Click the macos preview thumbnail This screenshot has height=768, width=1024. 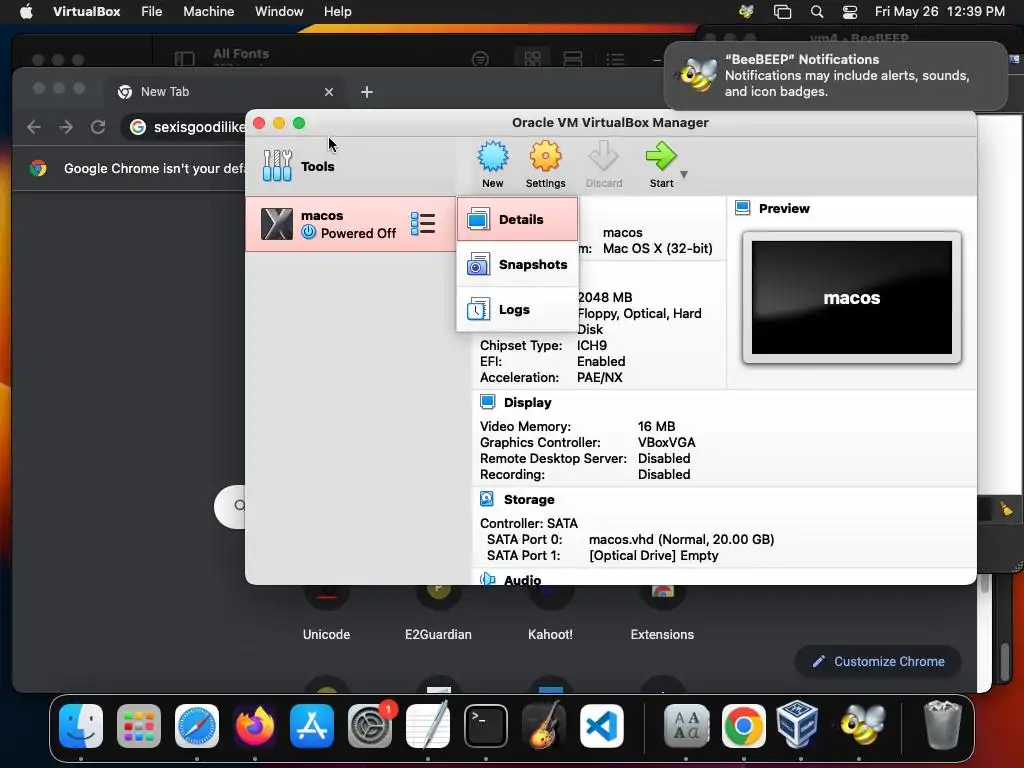pyautogui.click(x=852, y=297)
